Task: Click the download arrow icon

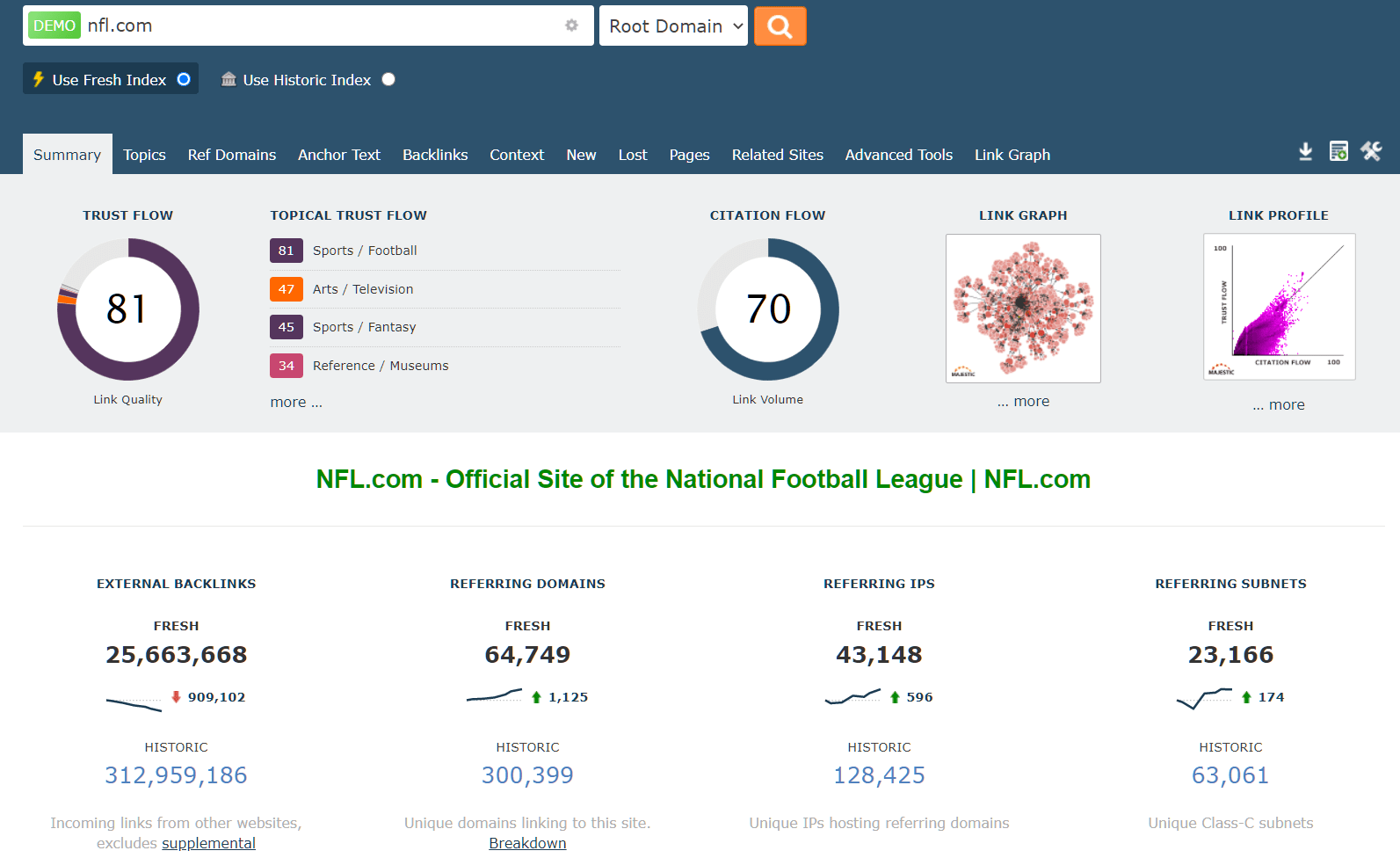Action: (1305, 151)
